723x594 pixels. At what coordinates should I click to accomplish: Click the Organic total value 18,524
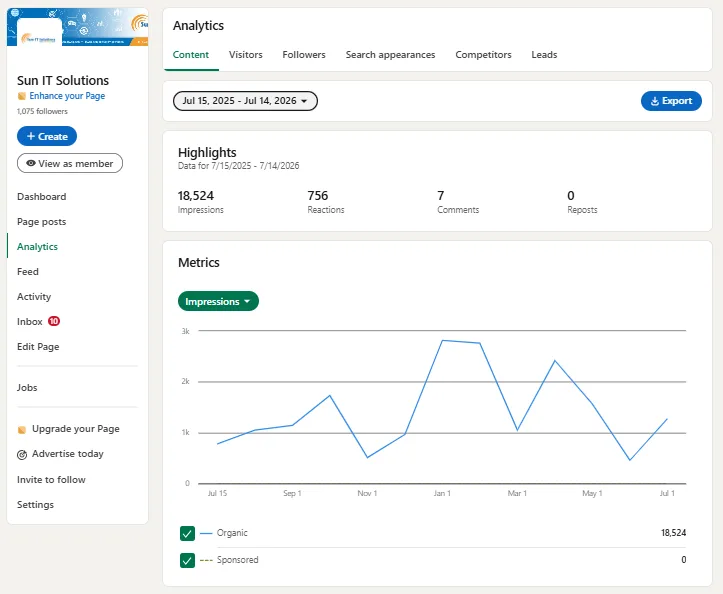(x=673, y=533)
